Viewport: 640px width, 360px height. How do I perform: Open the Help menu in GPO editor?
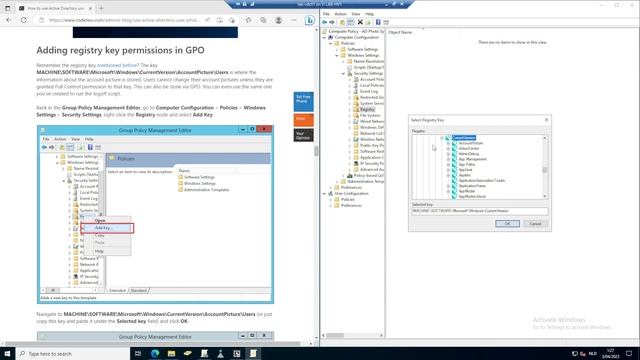click(369, 14)
